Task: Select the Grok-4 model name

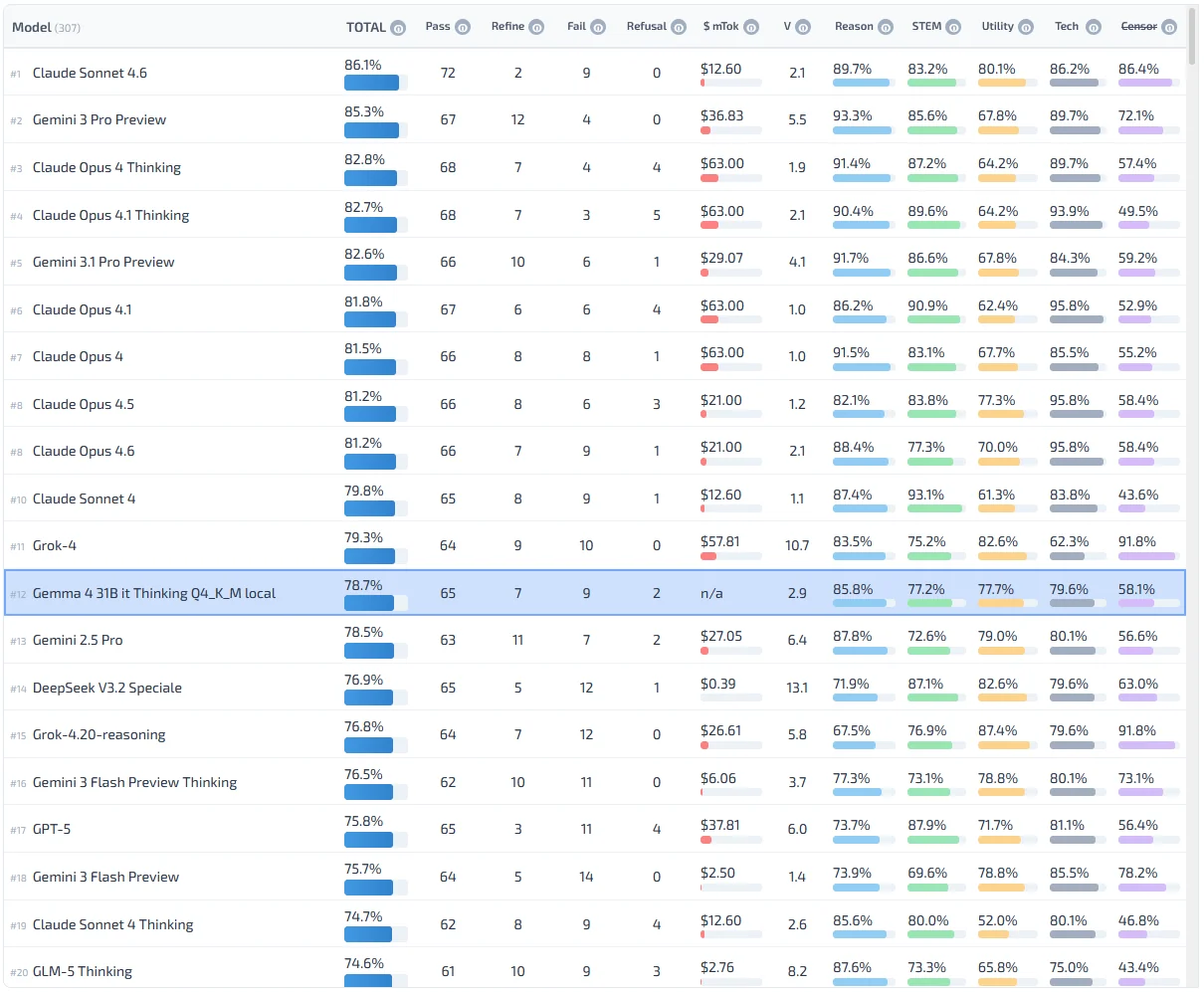Action: (x=54, y=545)
